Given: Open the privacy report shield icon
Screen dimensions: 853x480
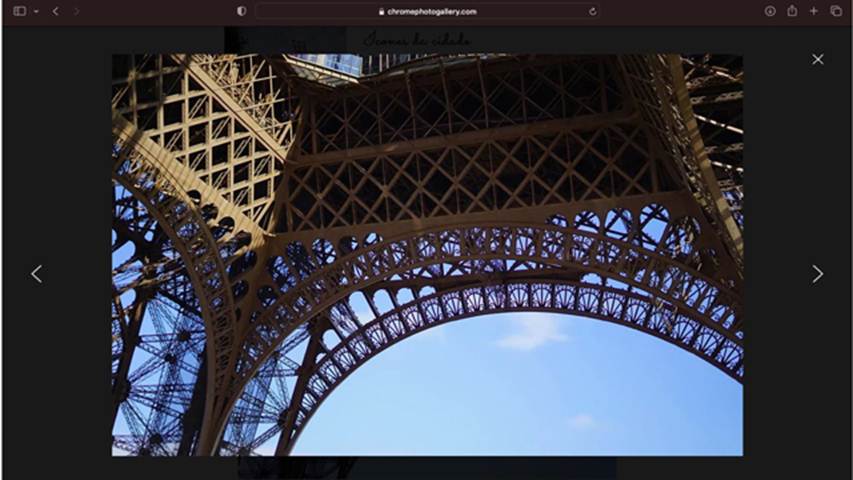Looking at the screenshot, I should (241, 11).
